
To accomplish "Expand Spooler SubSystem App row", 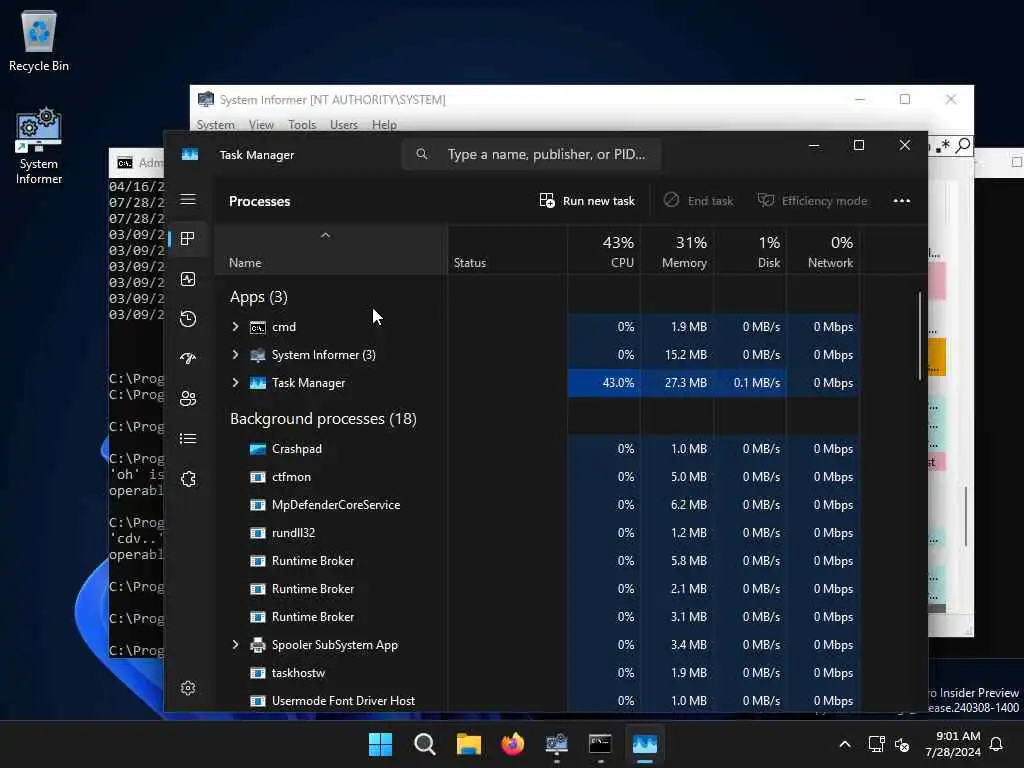I will [236, 645].
